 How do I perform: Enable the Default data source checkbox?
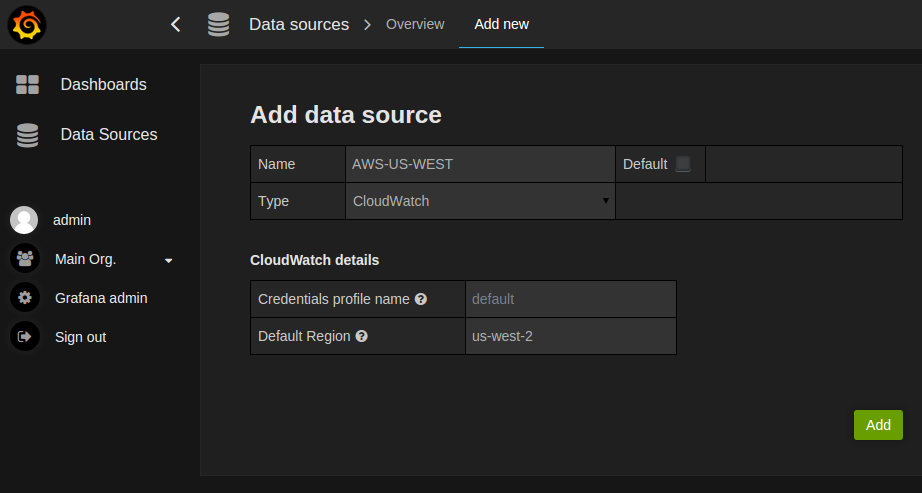pyautogui.click(x=683, y=164)
